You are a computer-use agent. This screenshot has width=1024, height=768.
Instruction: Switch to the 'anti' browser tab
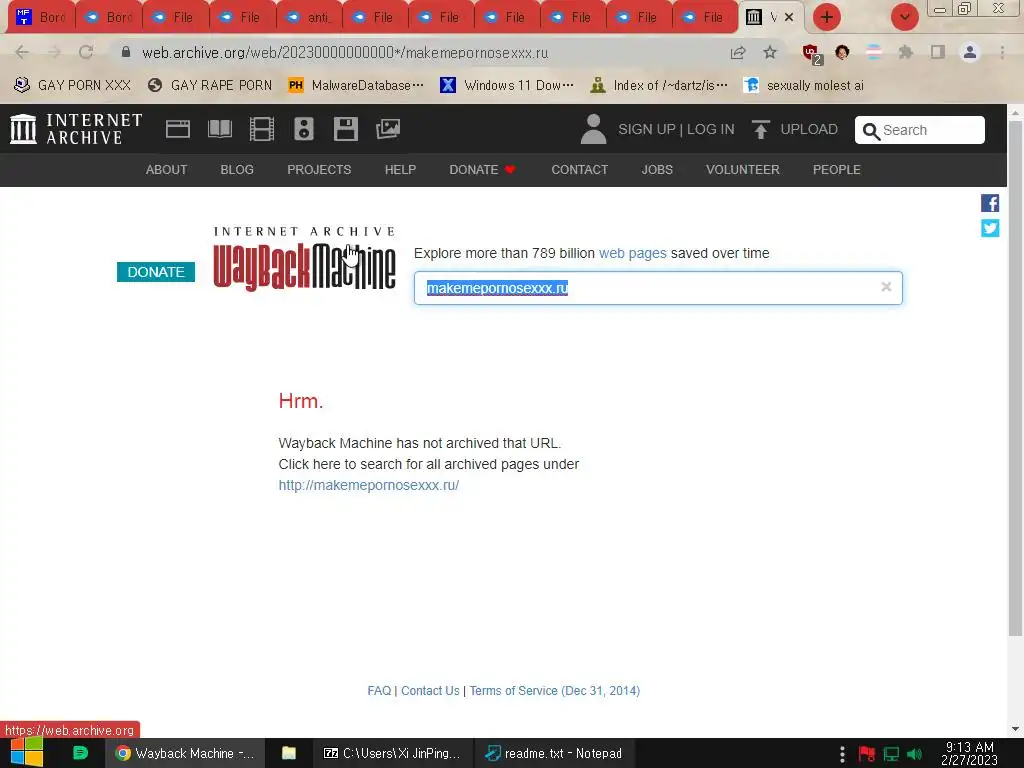point(309,17)
